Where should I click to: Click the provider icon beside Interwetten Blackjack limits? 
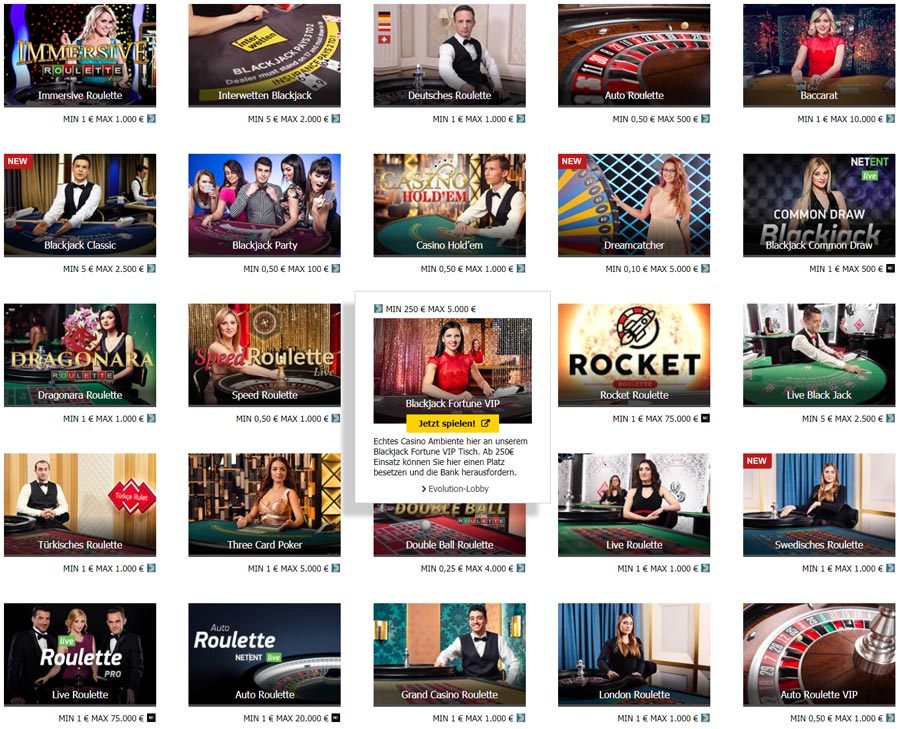click(x=336, y=119)
